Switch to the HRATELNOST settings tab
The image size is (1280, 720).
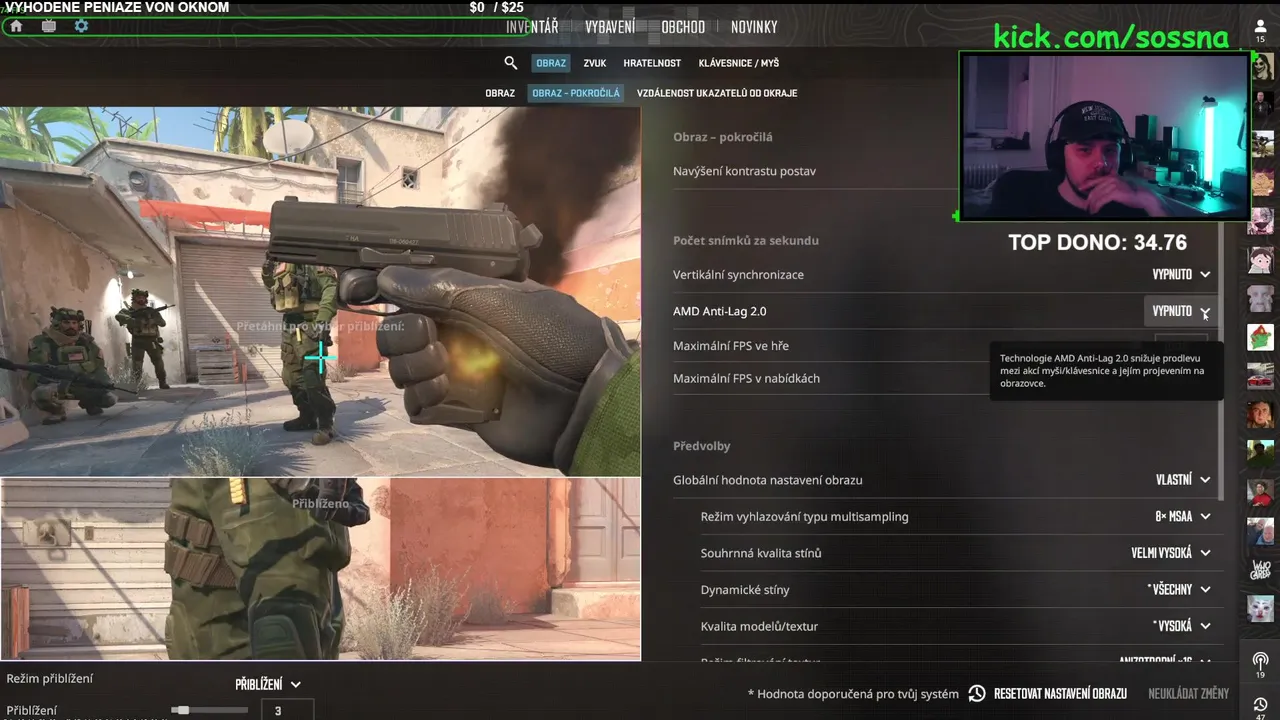click(652, 63)
